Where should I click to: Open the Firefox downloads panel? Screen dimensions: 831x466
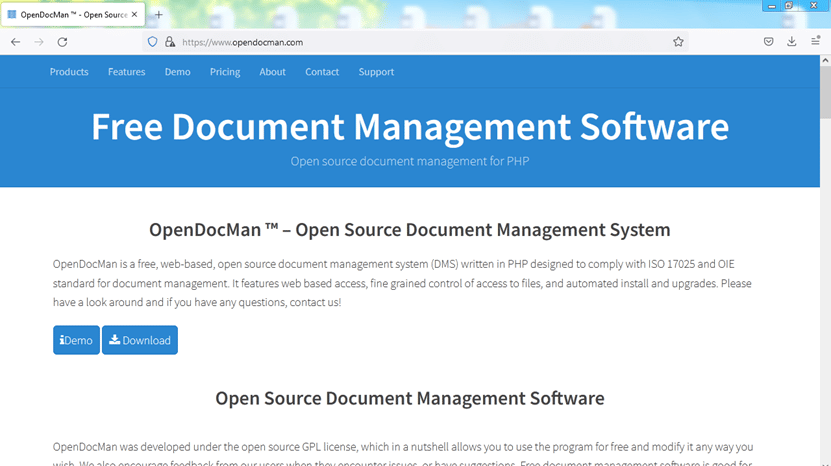[791, 42]
